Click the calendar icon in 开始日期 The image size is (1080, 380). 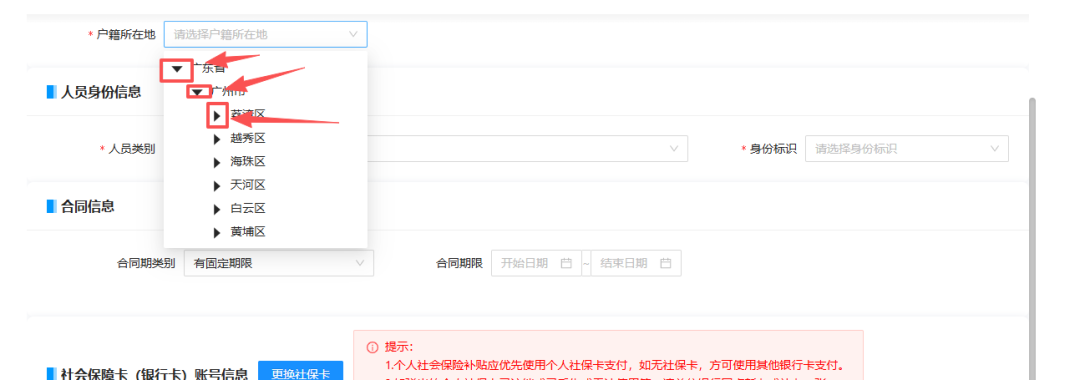pos(566,263)
